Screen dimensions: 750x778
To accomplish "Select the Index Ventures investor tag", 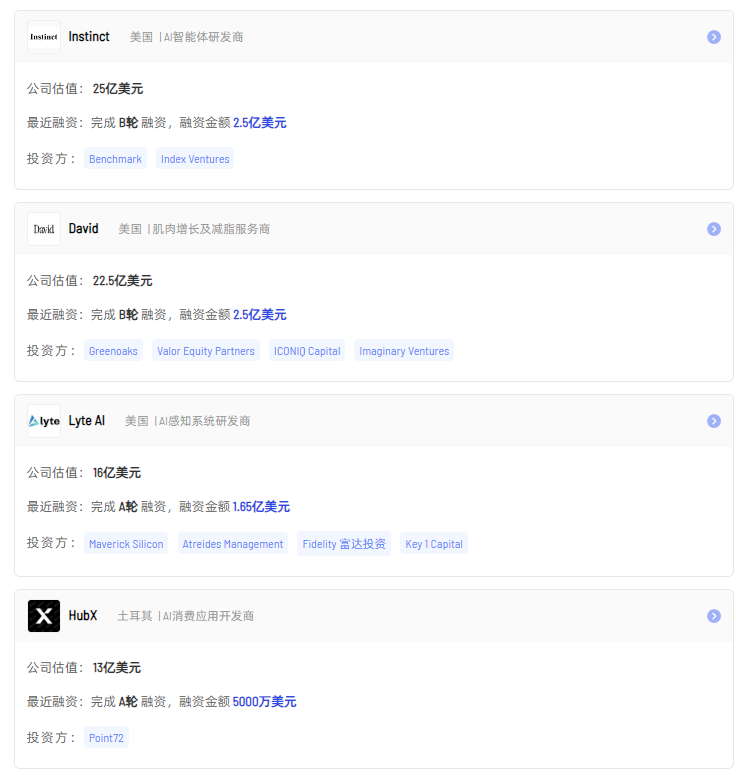I will point(195,159).
